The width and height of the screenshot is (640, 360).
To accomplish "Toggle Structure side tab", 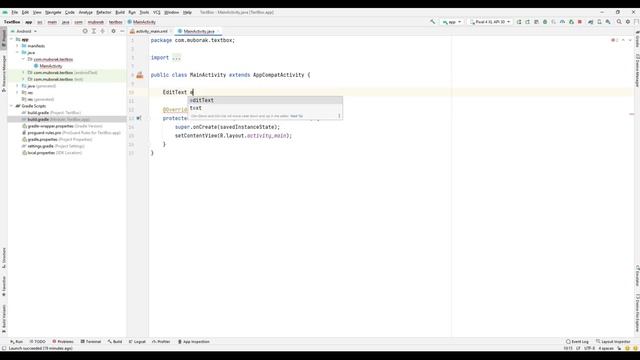I will pos(4,258).
